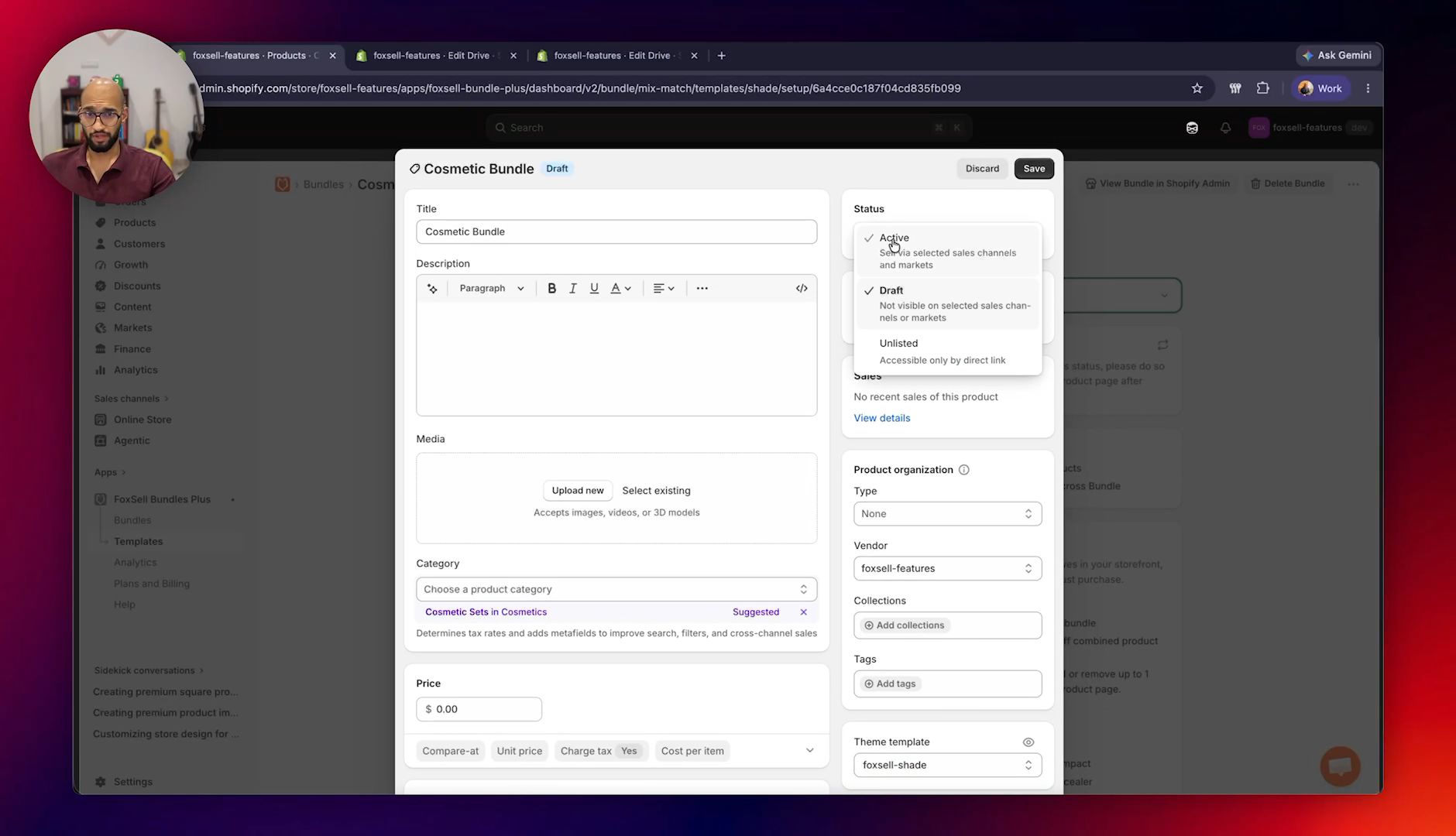The image size is (1456, 836).
Task: Click the Cost per item chip
Action: point(692,751)
